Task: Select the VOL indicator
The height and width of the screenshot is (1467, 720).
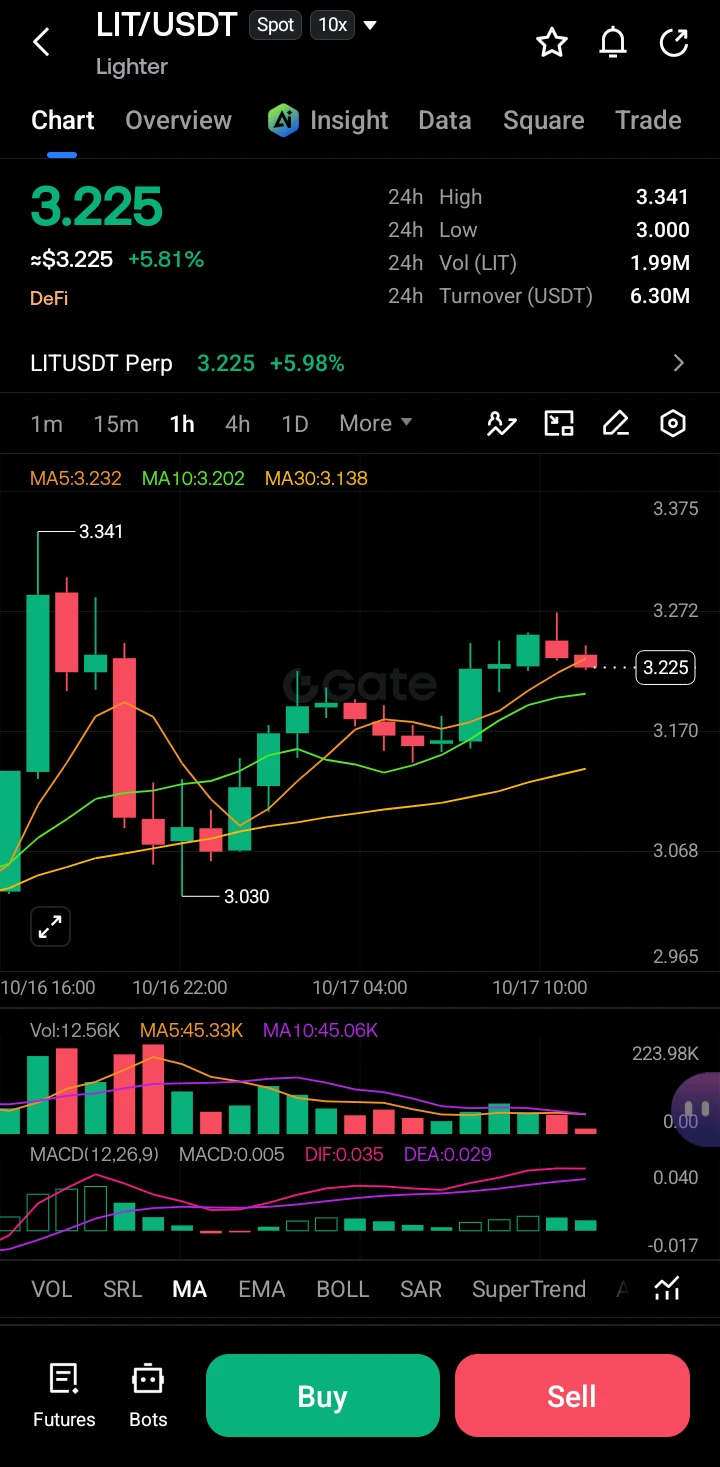Action: point(52,1289)
